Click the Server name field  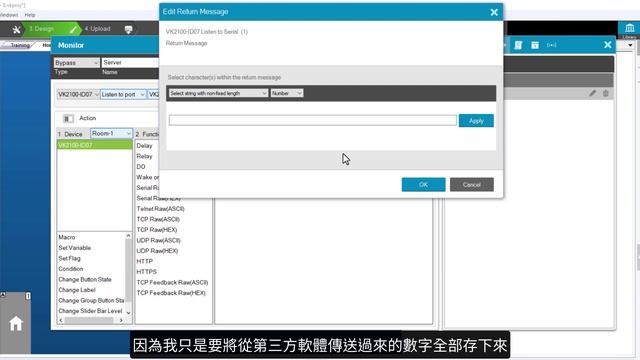130,62
